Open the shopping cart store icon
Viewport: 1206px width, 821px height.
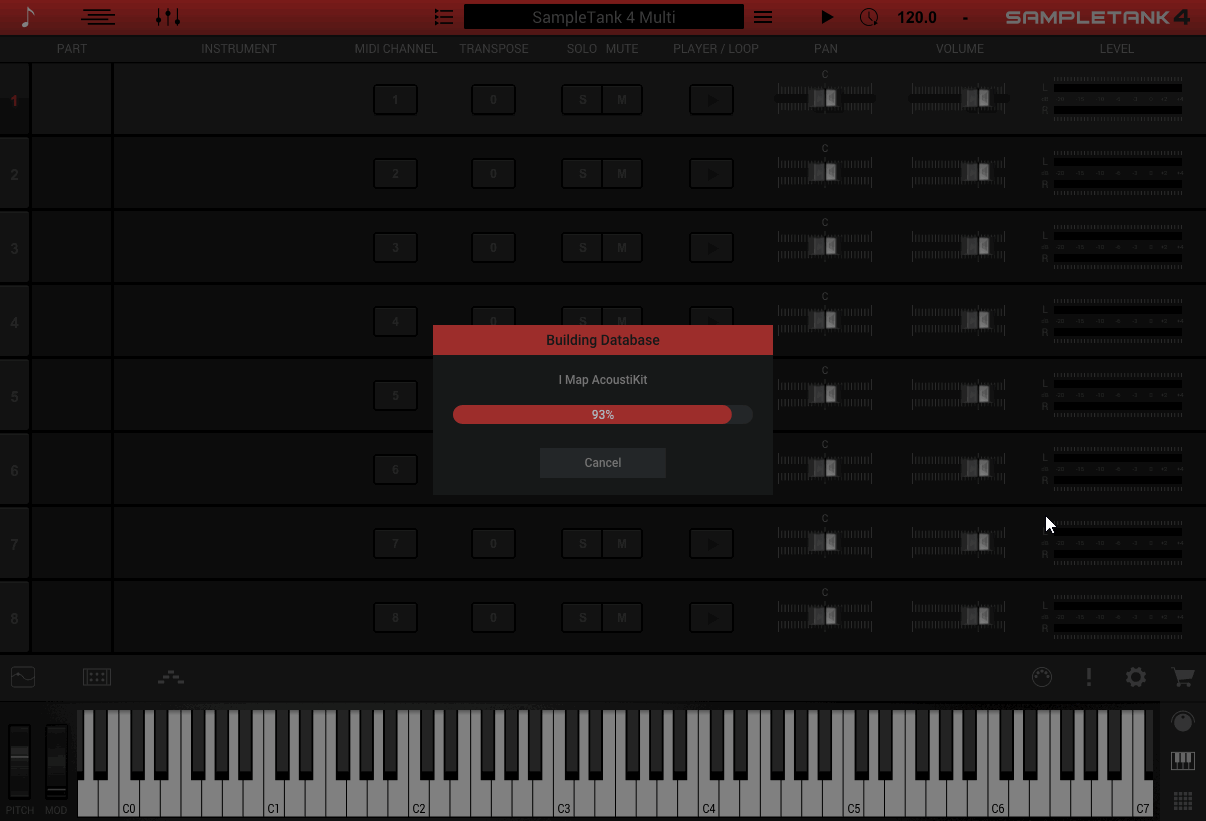(x=1183, y=677)
